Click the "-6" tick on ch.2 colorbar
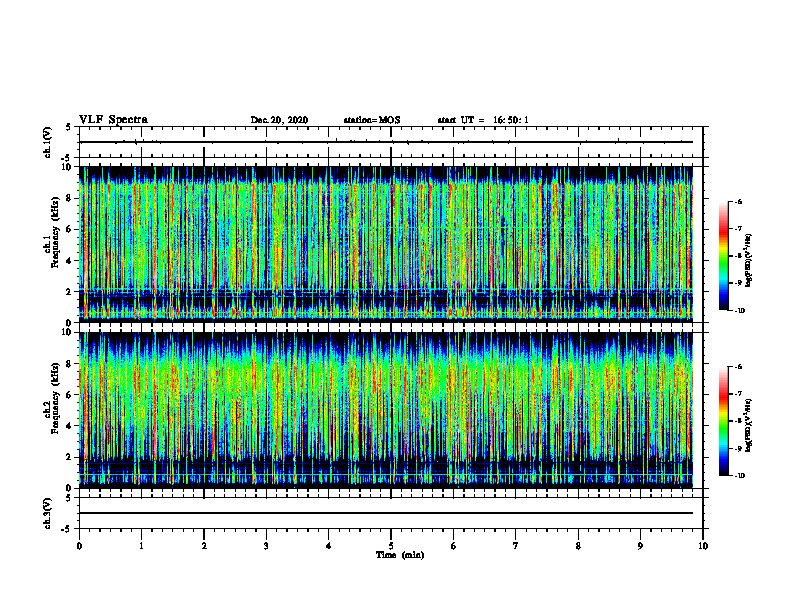This screenshot has height=612, width=792. coord(738,367)
